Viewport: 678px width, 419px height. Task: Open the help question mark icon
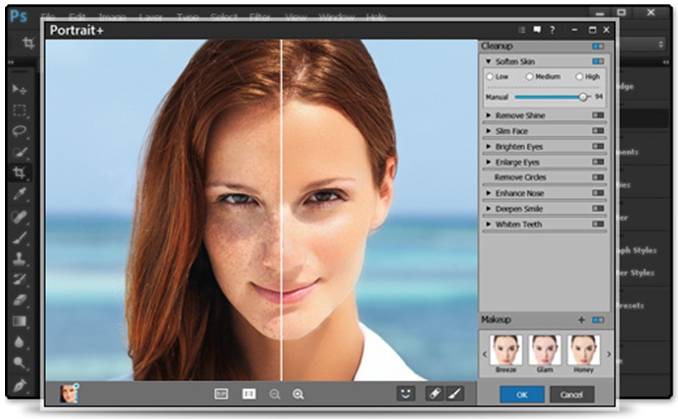point(552,30)
